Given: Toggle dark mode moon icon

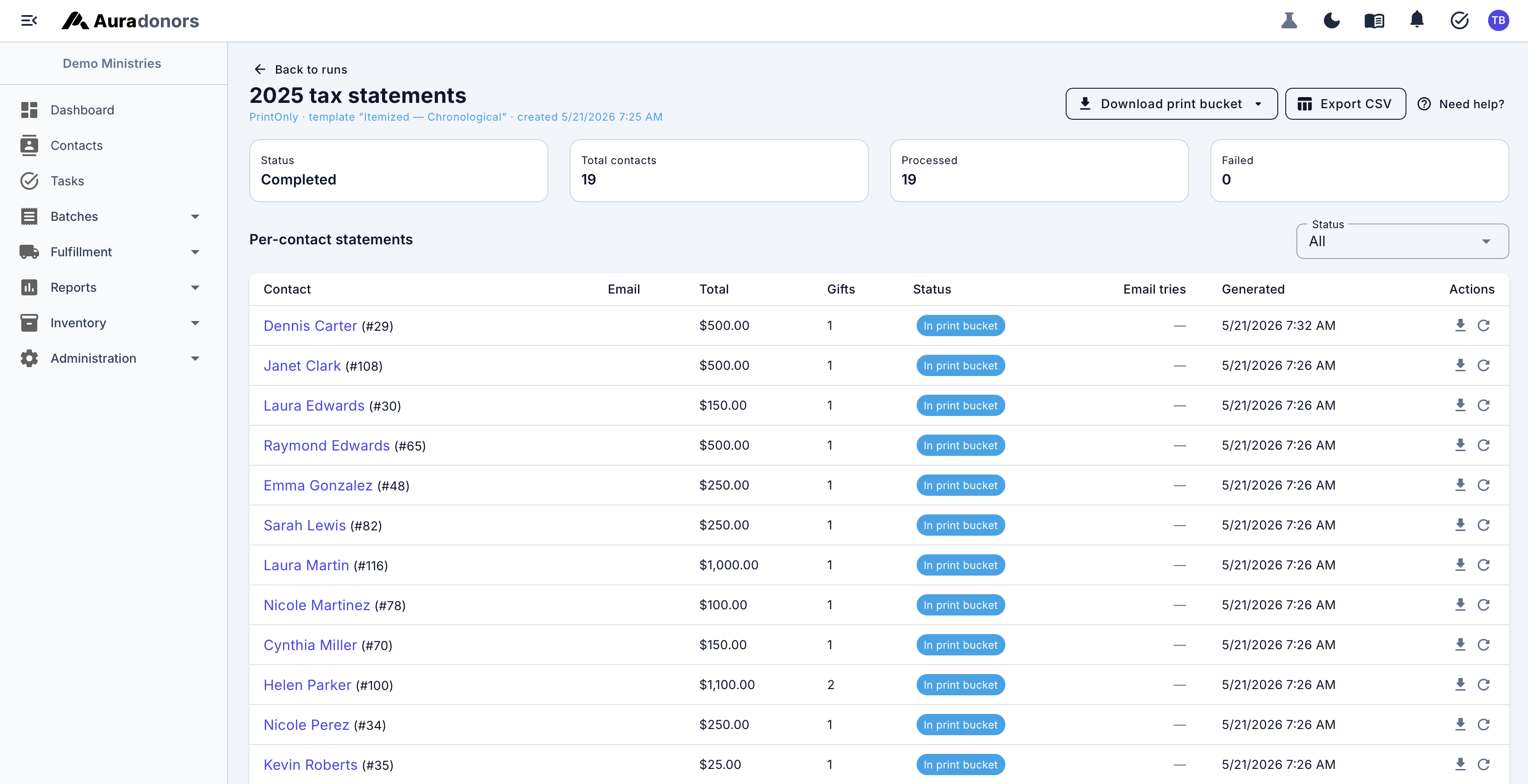Looking at the screenshot, I should [1331, 21].
